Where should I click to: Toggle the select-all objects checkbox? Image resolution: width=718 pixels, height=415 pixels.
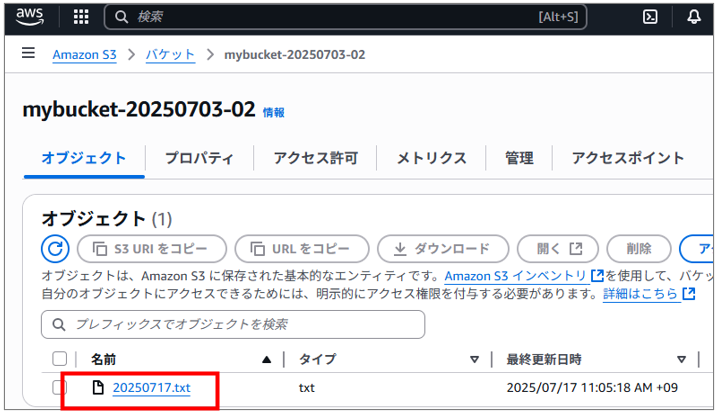coord(60,359)
